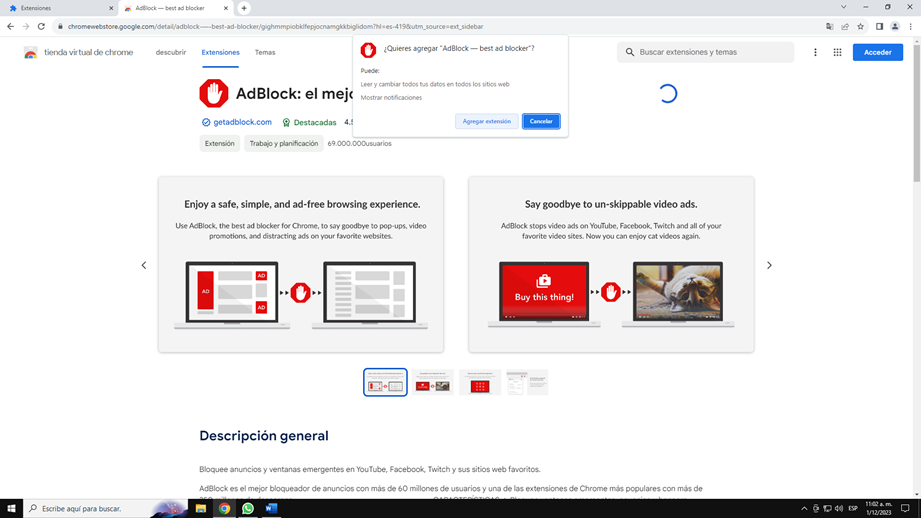Open Word from the taskbar
The height and width of the screenshot is (518, 921).
pos(271,509)
